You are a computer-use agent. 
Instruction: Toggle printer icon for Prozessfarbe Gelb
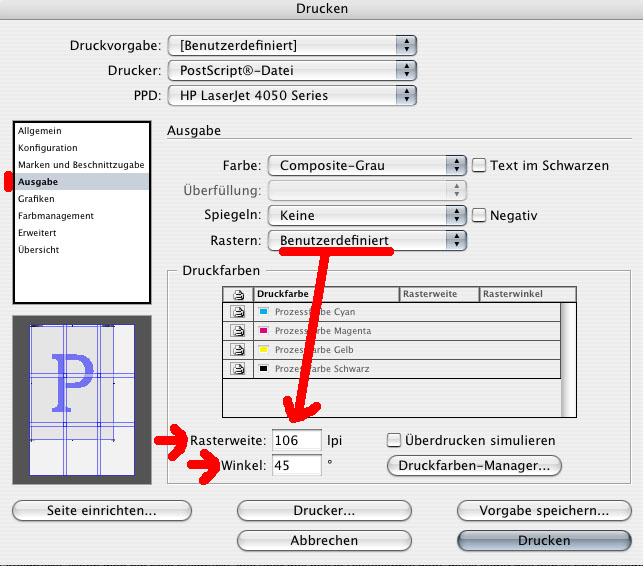[x=238, y=350]
